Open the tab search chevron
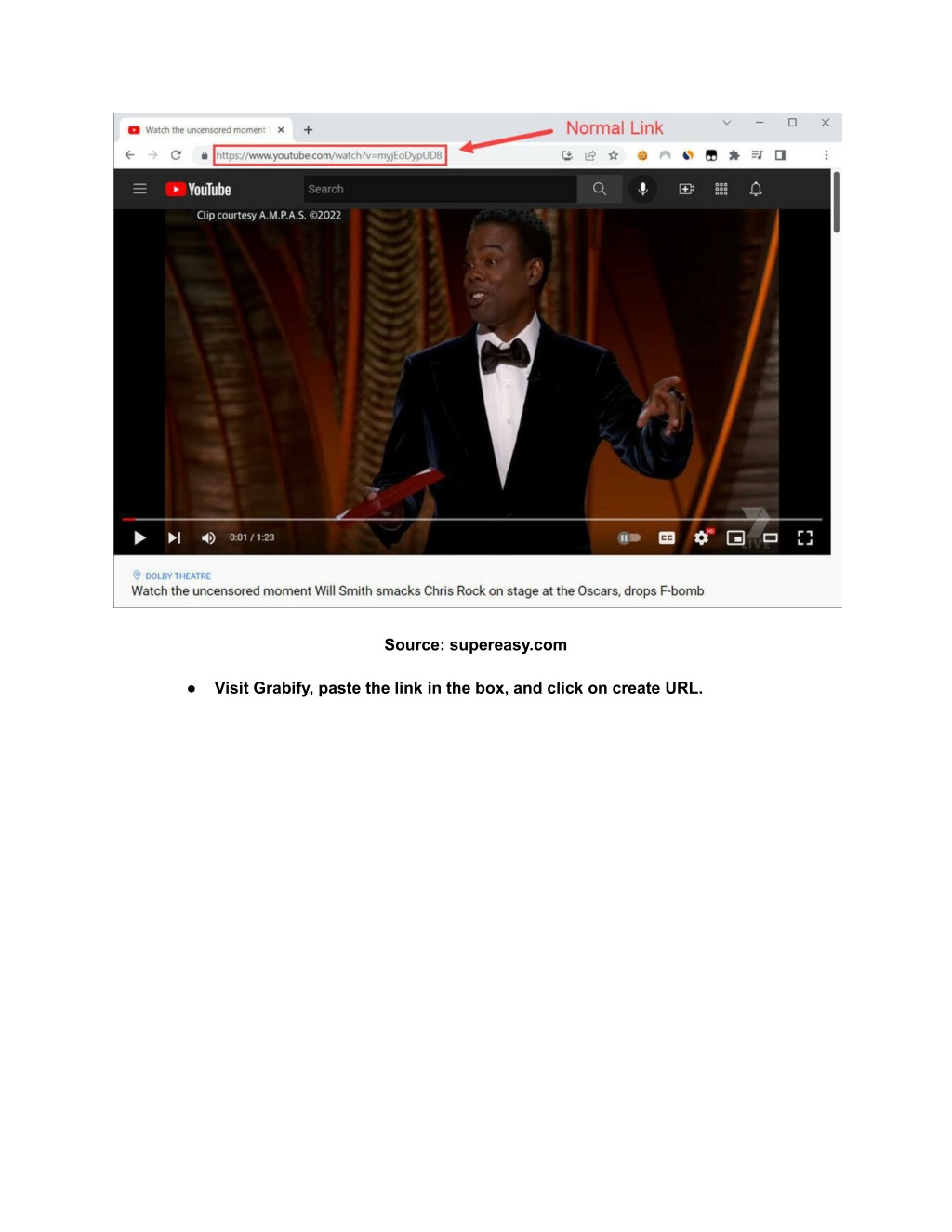Image resolution: width=952 pixels, height=1232 pixels. [x=727, y=123]
